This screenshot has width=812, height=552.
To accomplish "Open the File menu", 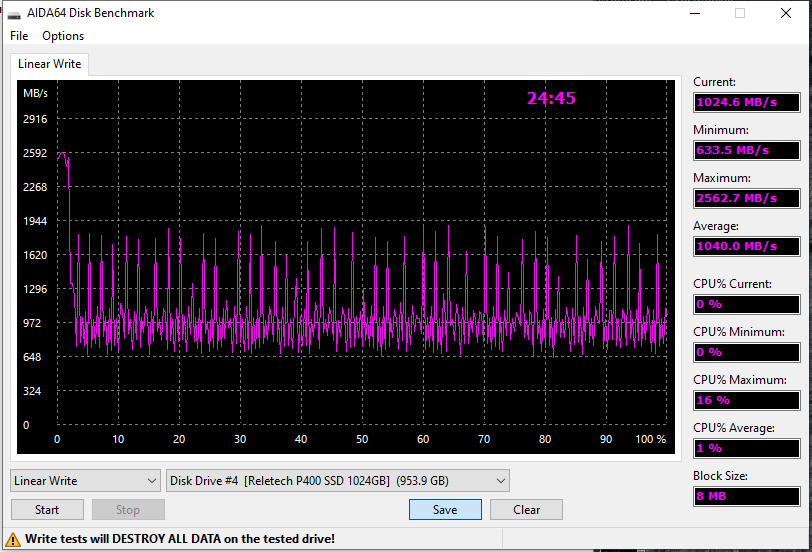I will coord(19,36).
